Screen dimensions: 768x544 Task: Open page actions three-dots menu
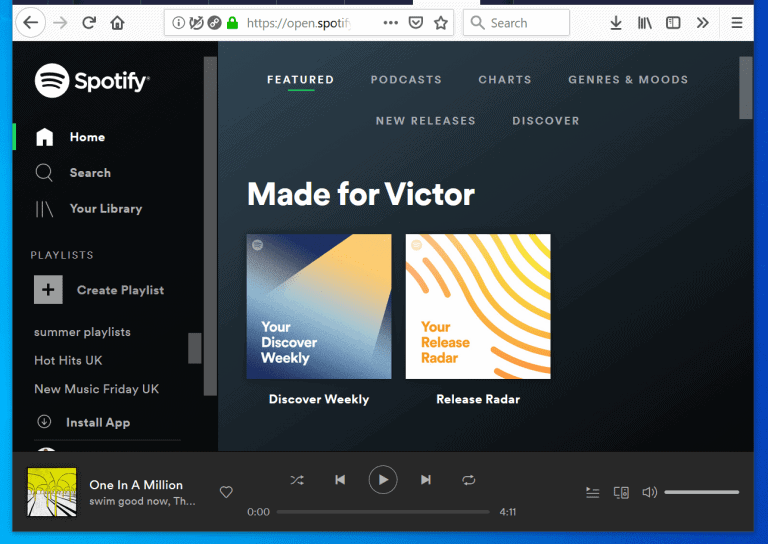click(390, 23)
